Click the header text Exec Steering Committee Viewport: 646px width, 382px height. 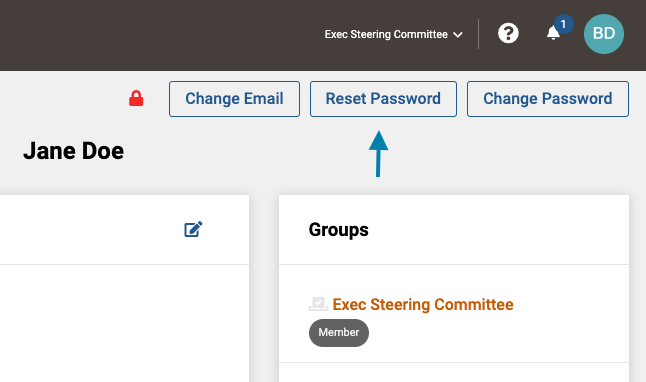tap(386, 34)
